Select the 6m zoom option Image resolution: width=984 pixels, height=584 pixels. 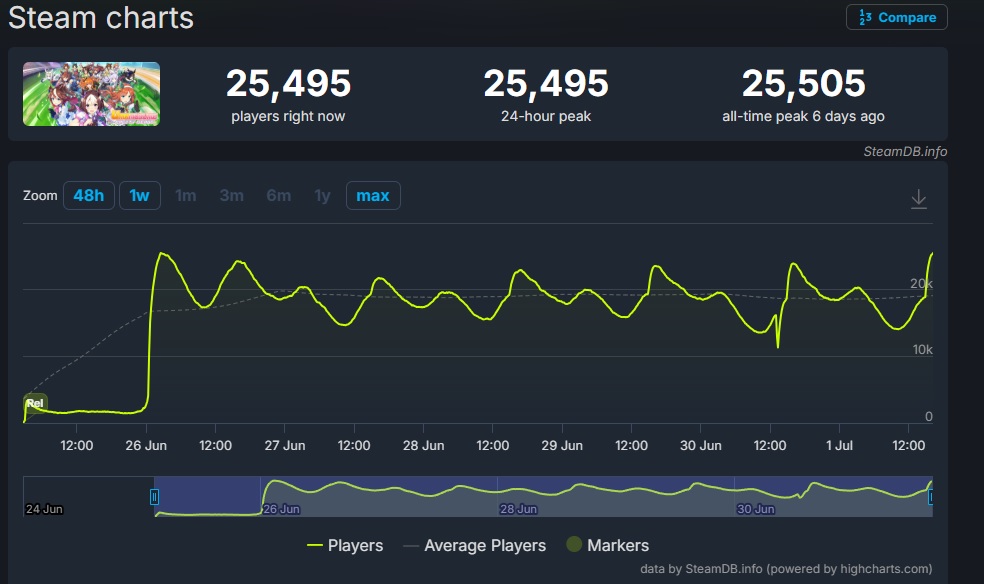[279, 196]
